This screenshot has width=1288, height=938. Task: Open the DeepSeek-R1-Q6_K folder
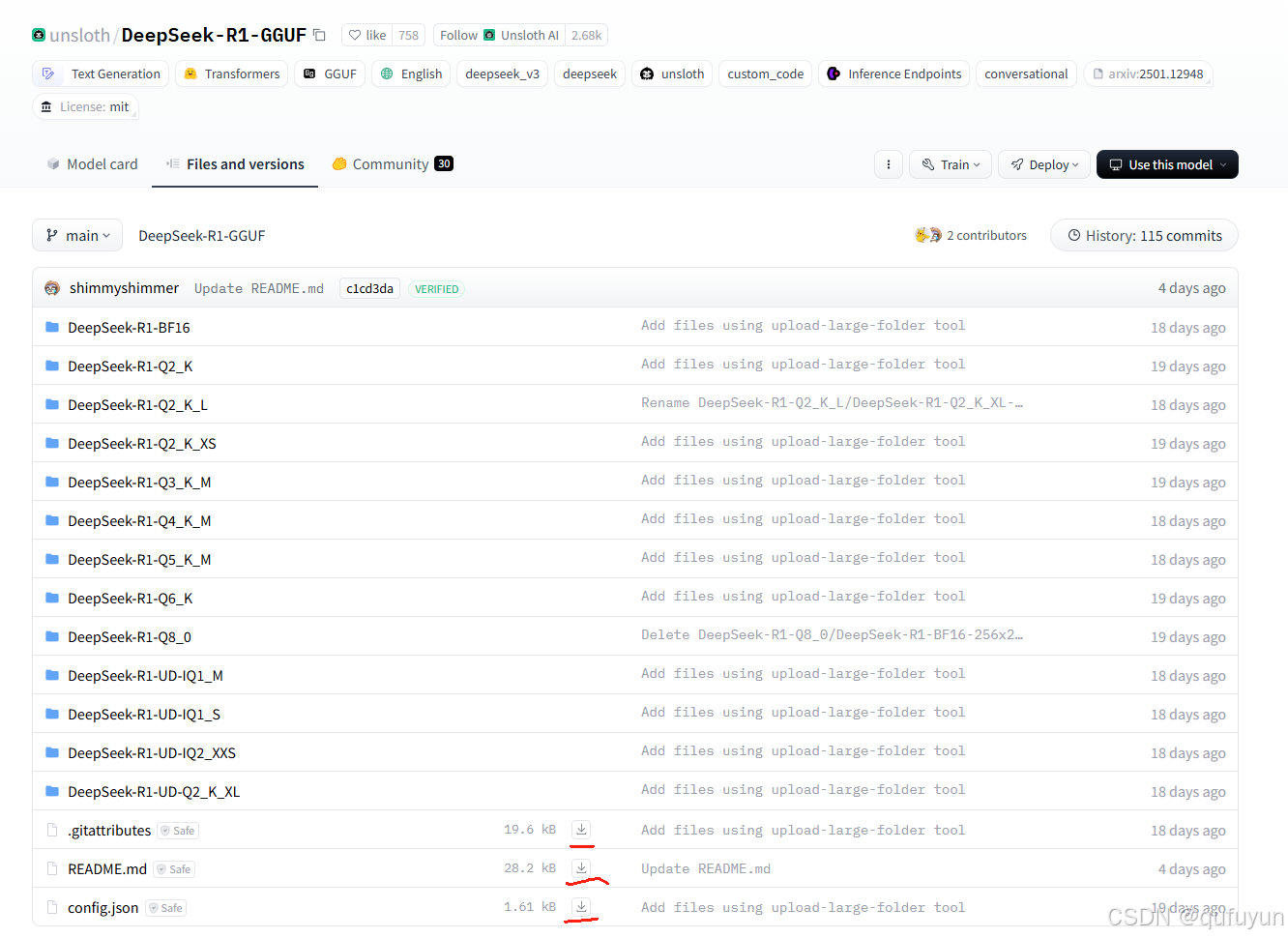[x=131, y=599]
